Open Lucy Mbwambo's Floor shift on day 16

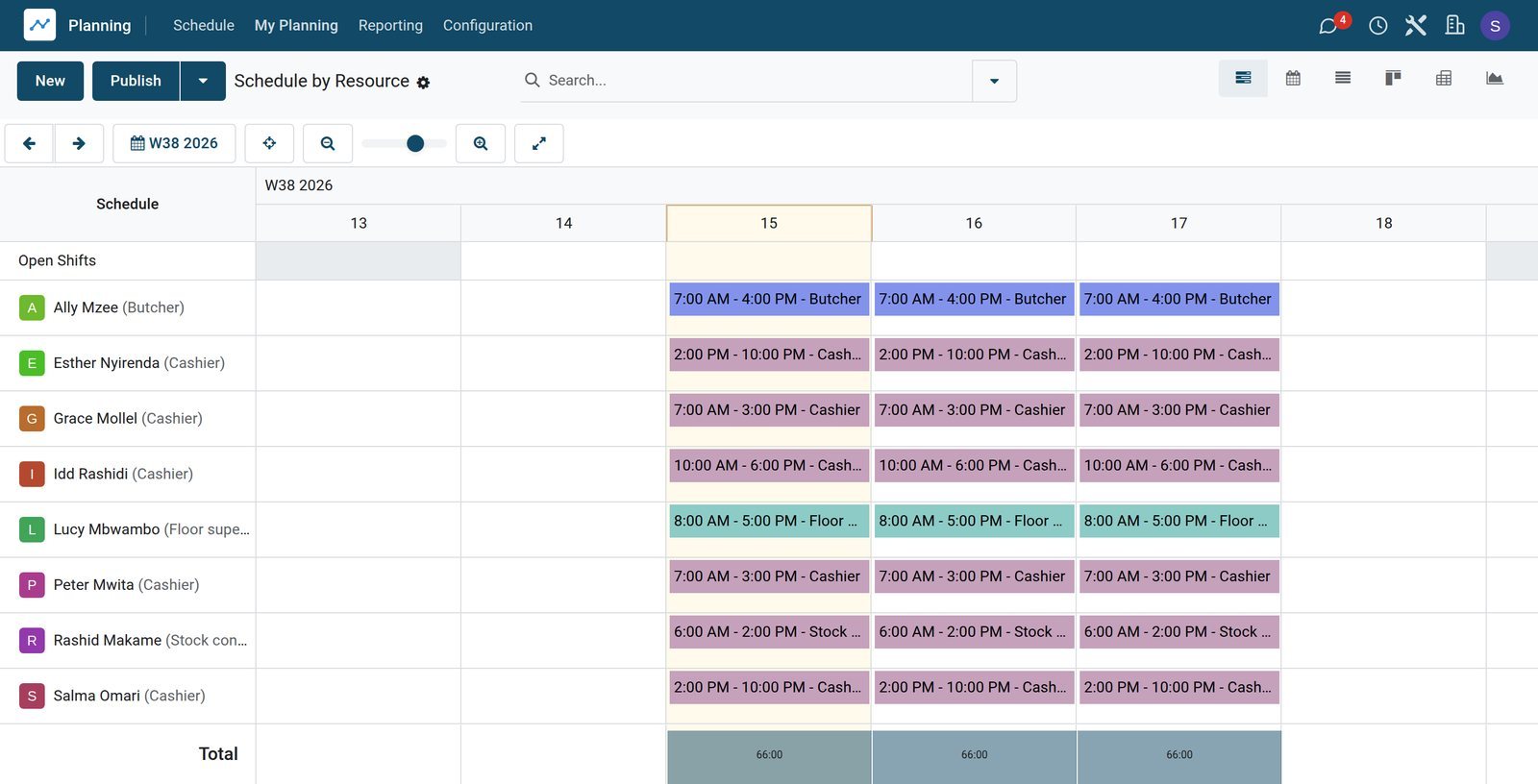coord(974,521)
